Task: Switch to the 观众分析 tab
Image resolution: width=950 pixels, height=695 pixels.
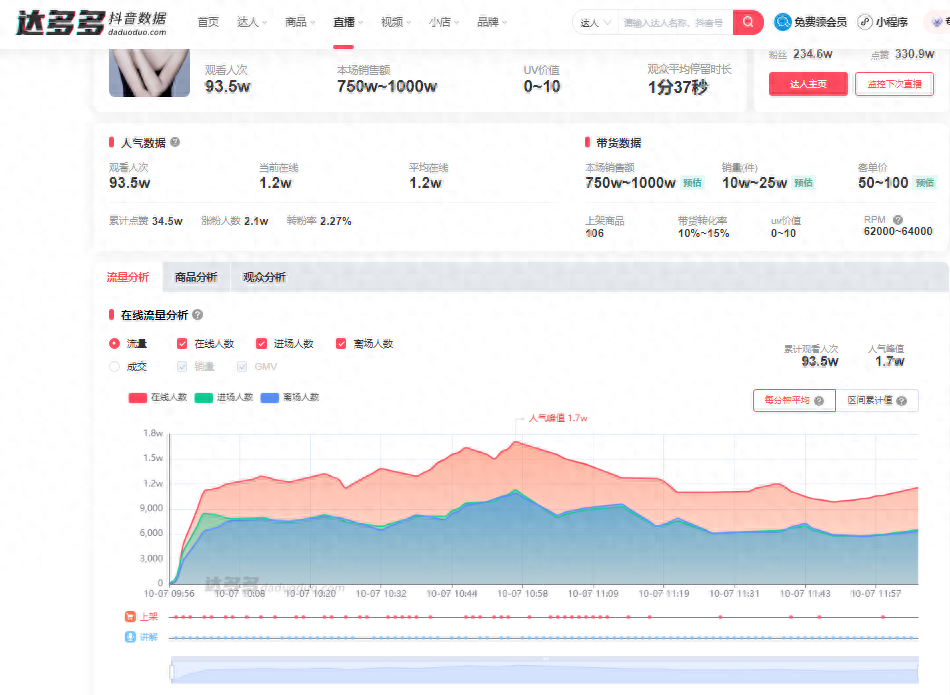Action: pos(264,277)
